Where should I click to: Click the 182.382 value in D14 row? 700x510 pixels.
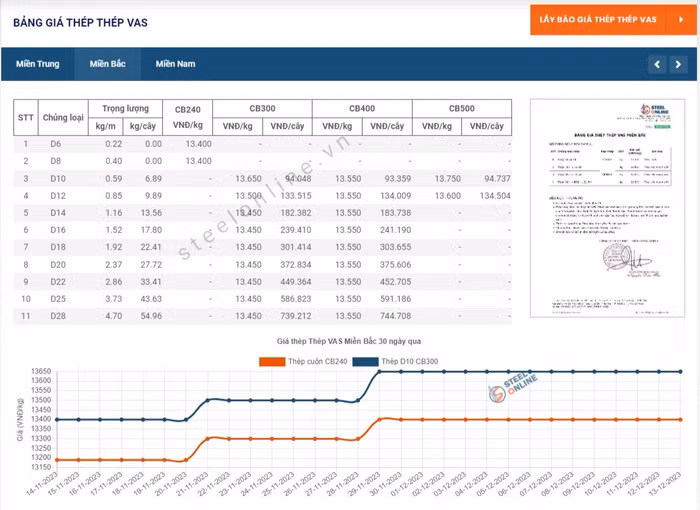pos(296,213)
